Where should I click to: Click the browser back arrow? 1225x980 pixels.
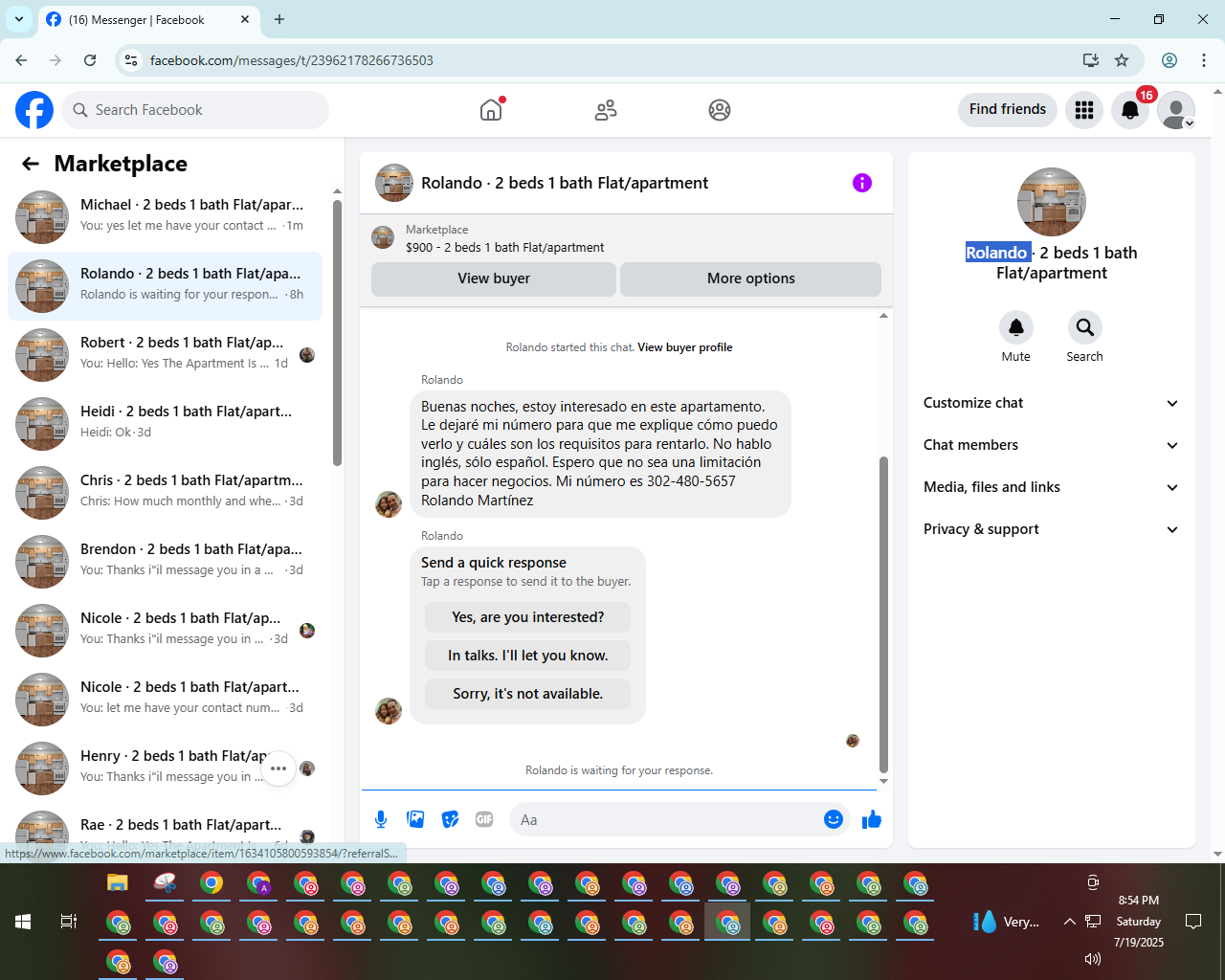coord(21,60)
